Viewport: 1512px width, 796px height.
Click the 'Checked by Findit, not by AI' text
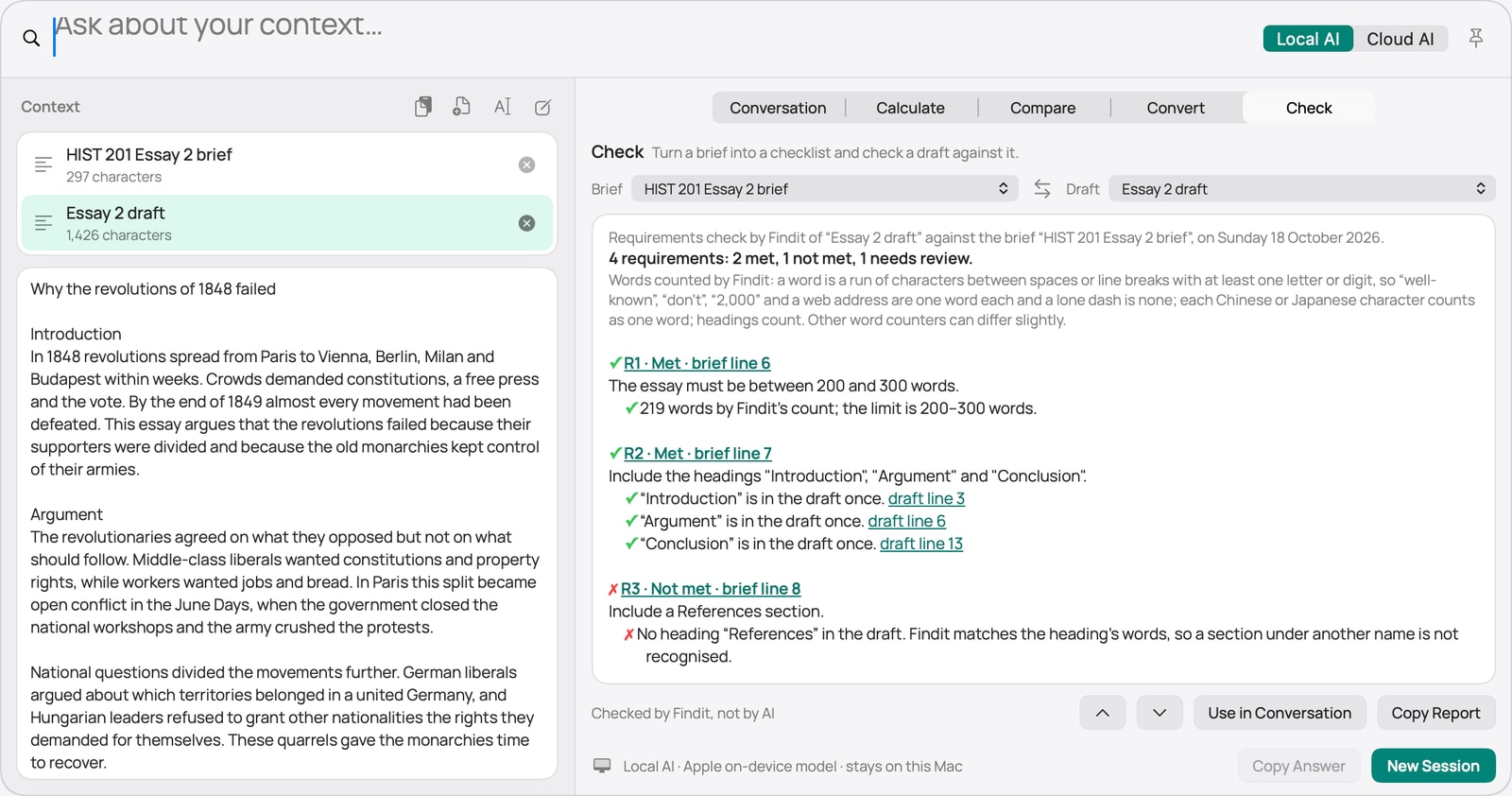coord(682,714)
